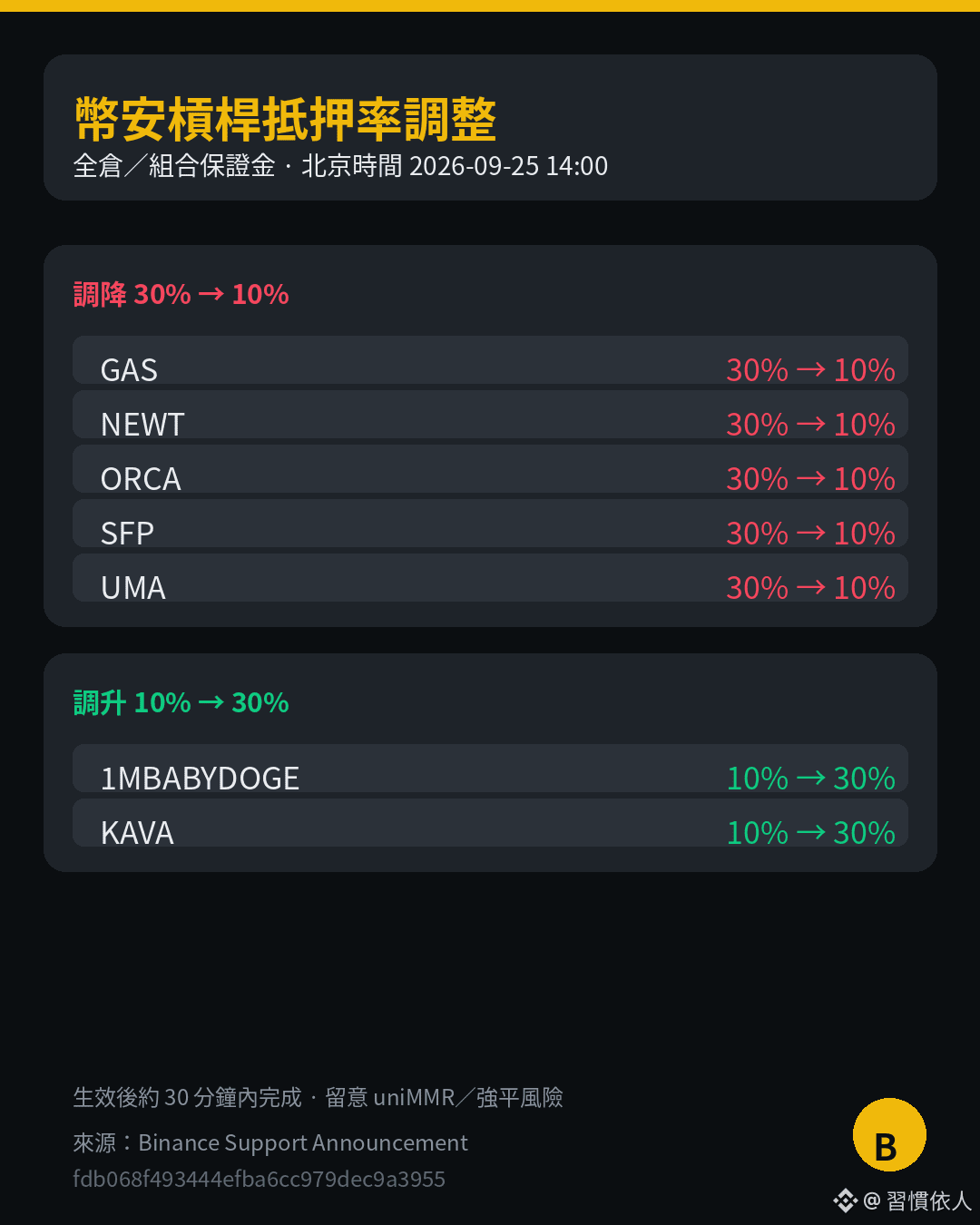
Task: Click the 調升 10% → 30% section header
Action: [181, 702]
